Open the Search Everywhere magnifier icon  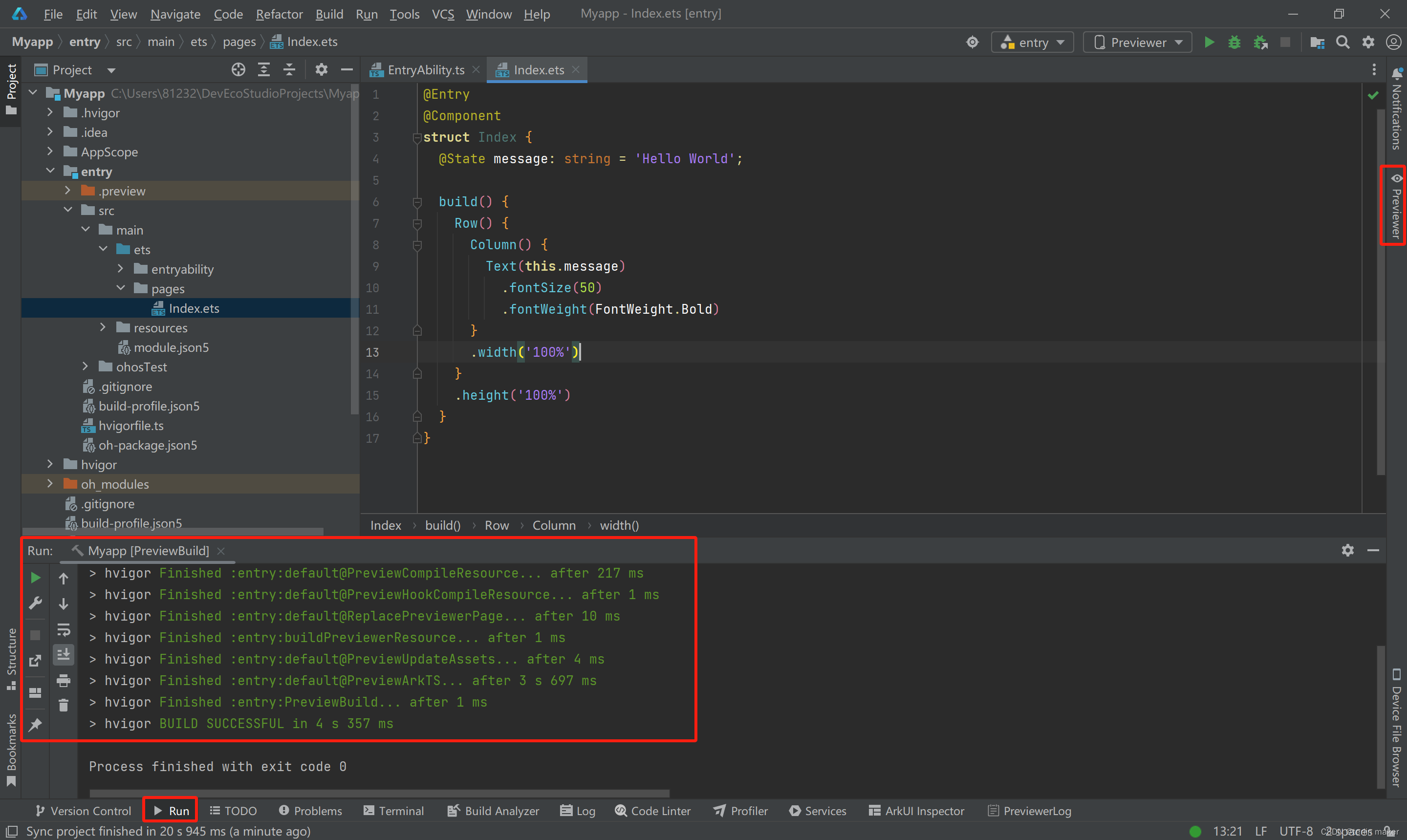[1342, 43]
